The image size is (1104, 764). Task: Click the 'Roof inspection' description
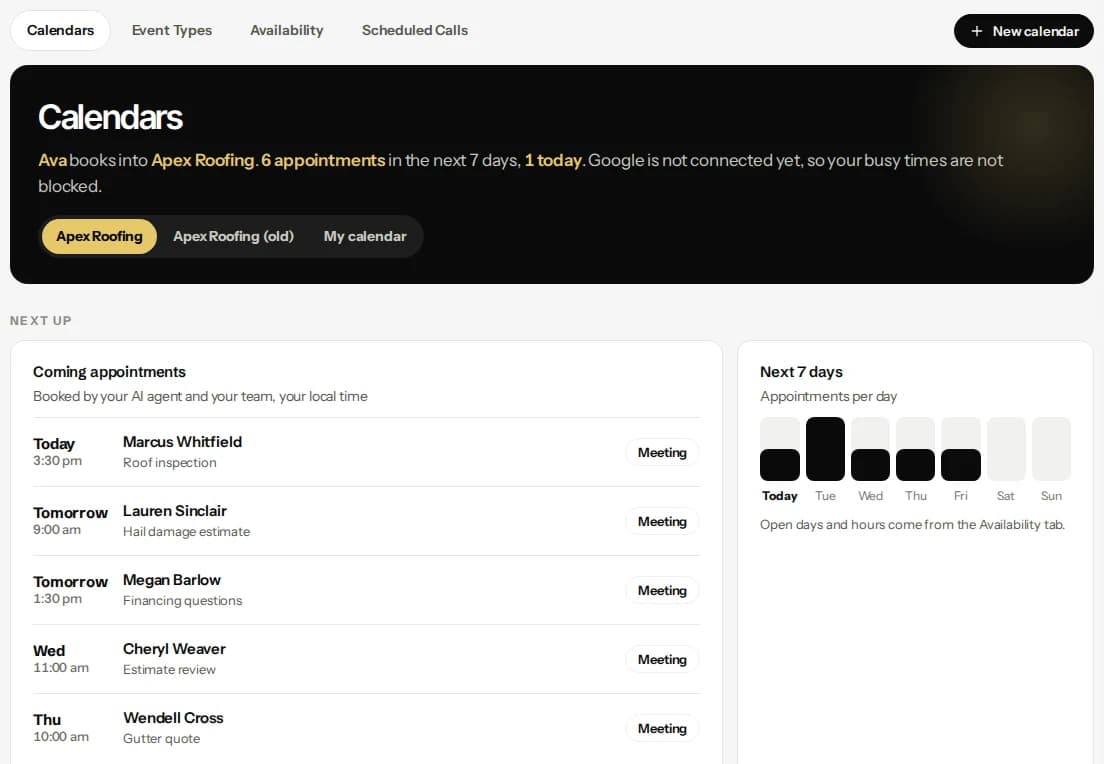click(x=170, y=463)
